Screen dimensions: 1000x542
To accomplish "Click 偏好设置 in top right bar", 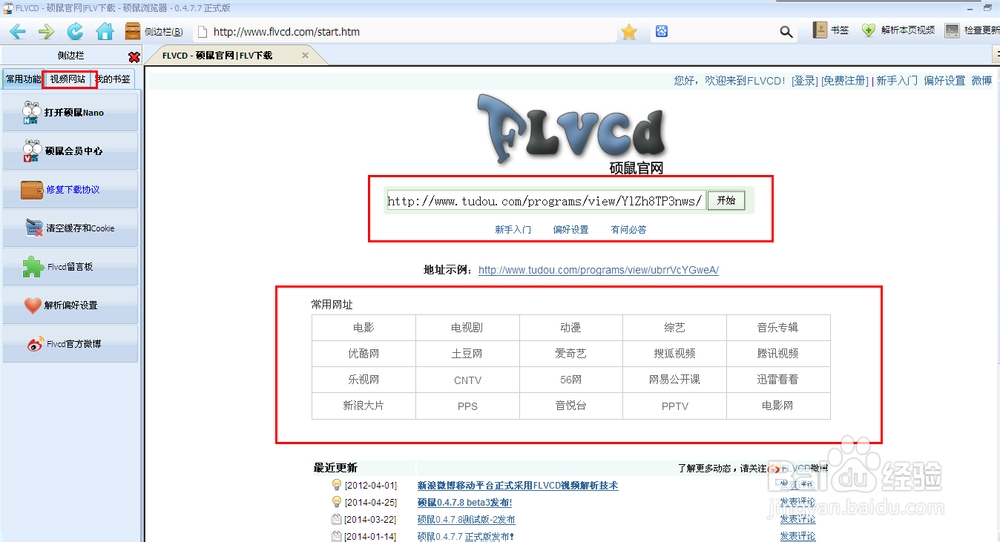I will tap(945, 80).
